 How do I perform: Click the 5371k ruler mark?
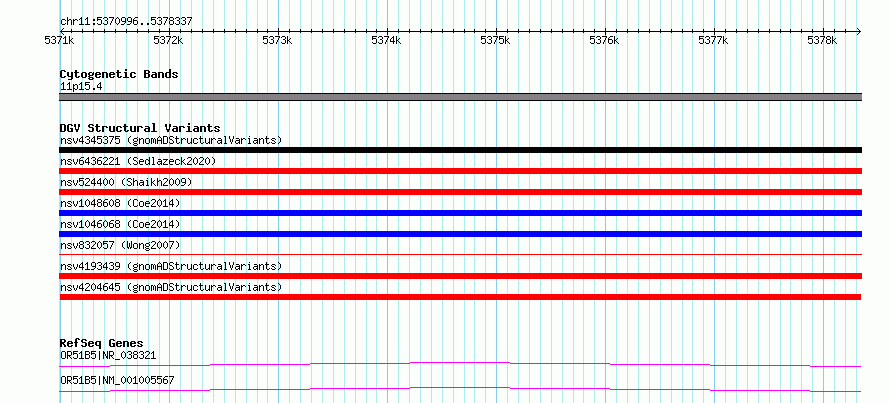coord(60,41)
